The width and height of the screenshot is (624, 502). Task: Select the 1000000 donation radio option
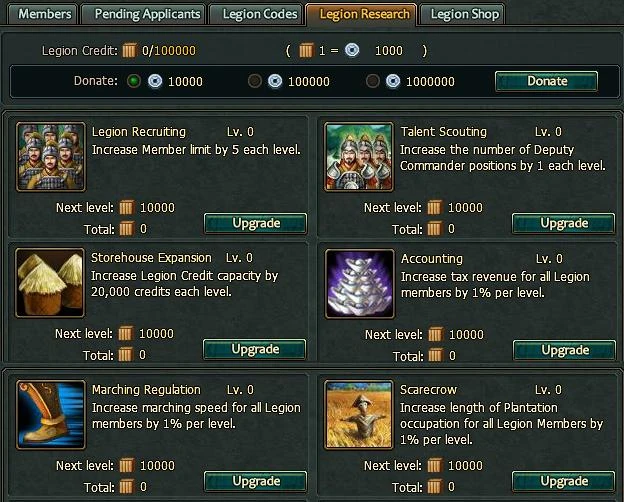[372, 81]
